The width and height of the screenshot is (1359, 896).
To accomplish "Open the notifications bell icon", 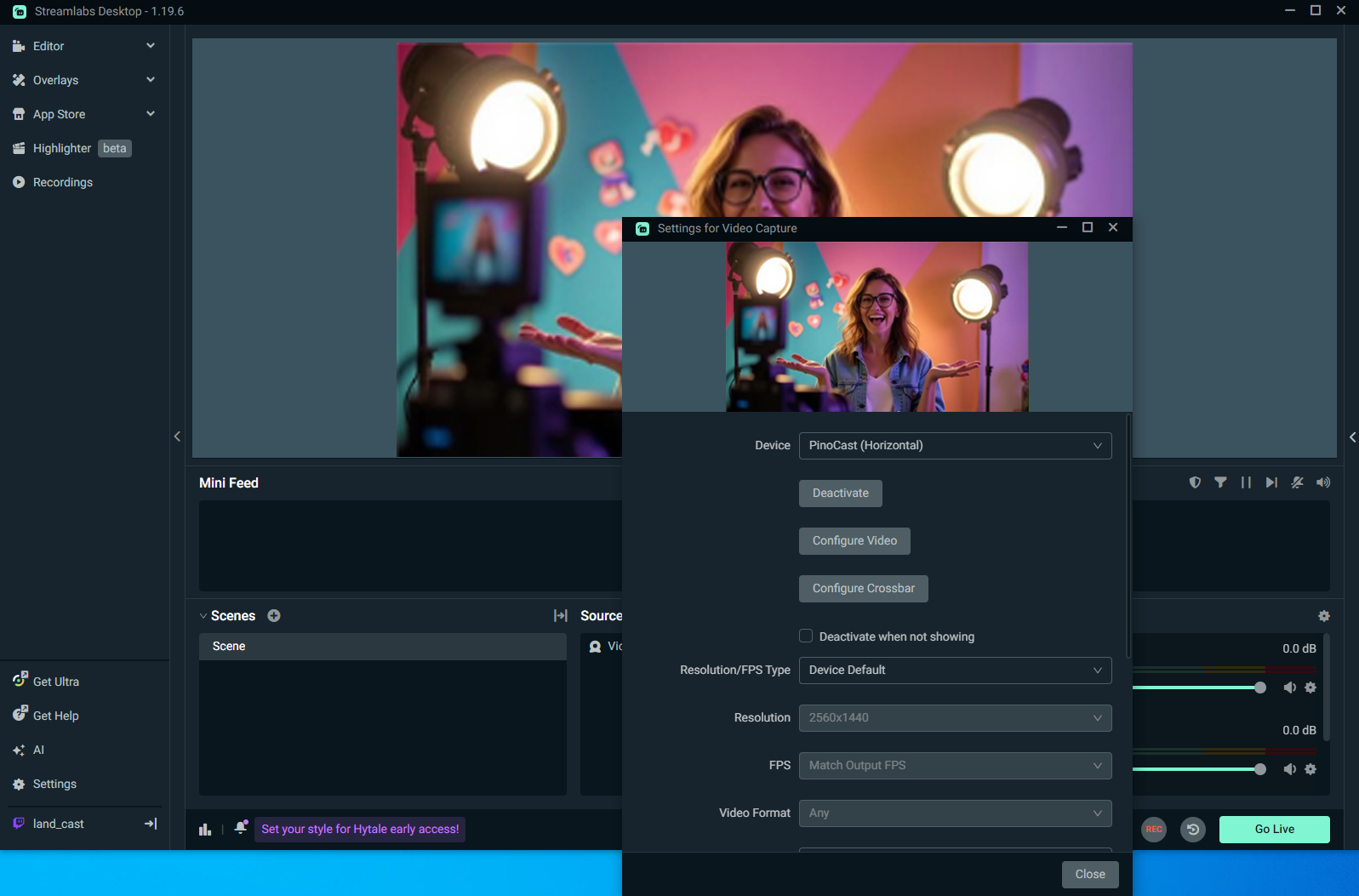I will [x=241, y=827].
